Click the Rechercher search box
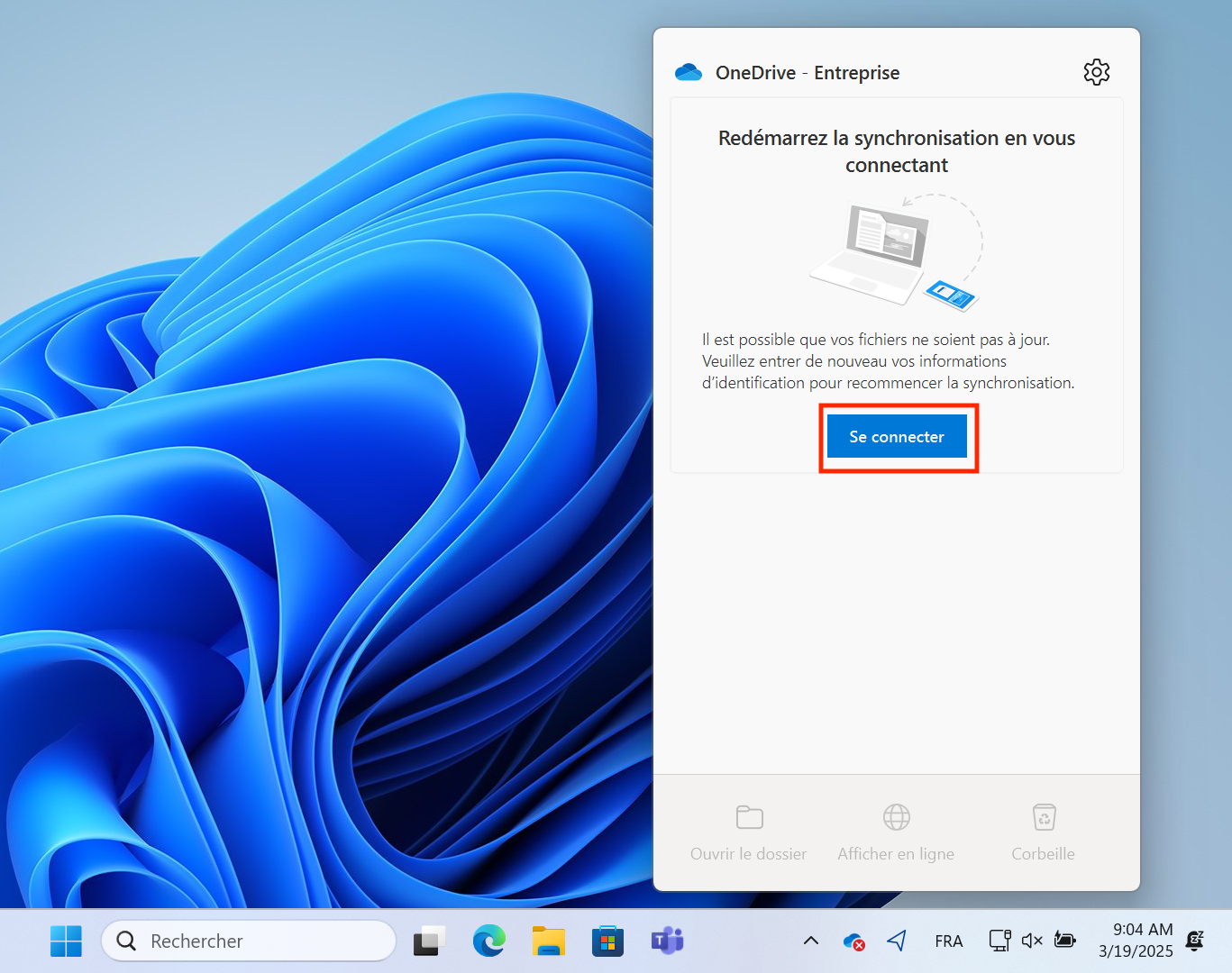The height and width of the screenshot is (973, 1232). pyautogui.click(x=249, y=941)
